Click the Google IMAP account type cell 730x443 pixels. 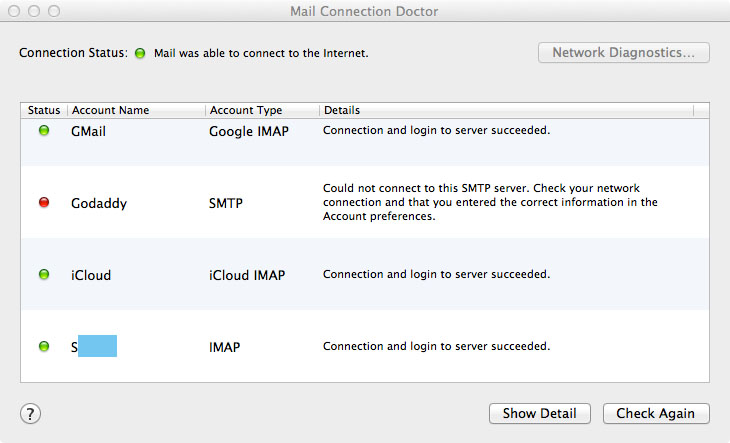point(249,130)
